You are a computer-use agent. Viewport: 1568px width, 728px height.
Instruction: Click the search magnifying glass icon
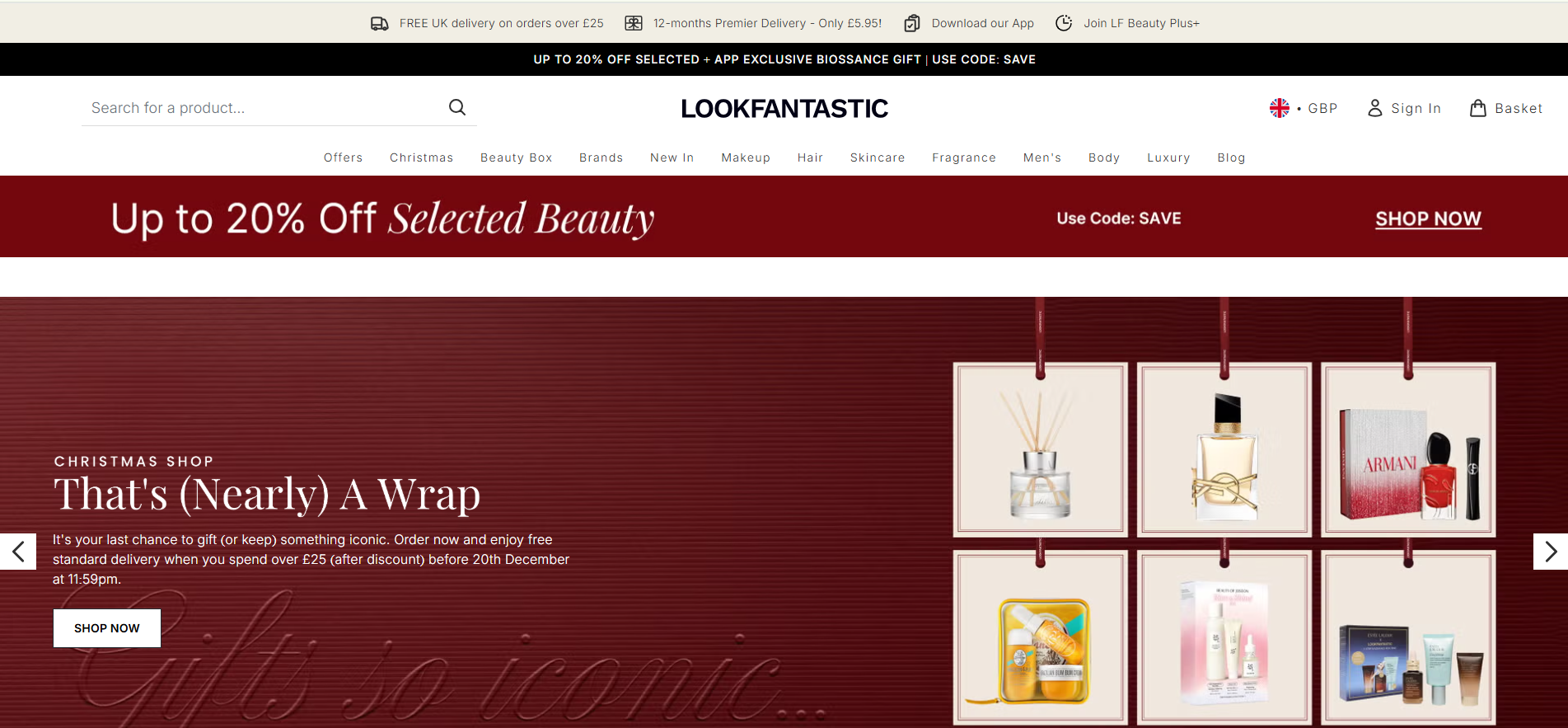pyautogui.click(x=457, y=107)
